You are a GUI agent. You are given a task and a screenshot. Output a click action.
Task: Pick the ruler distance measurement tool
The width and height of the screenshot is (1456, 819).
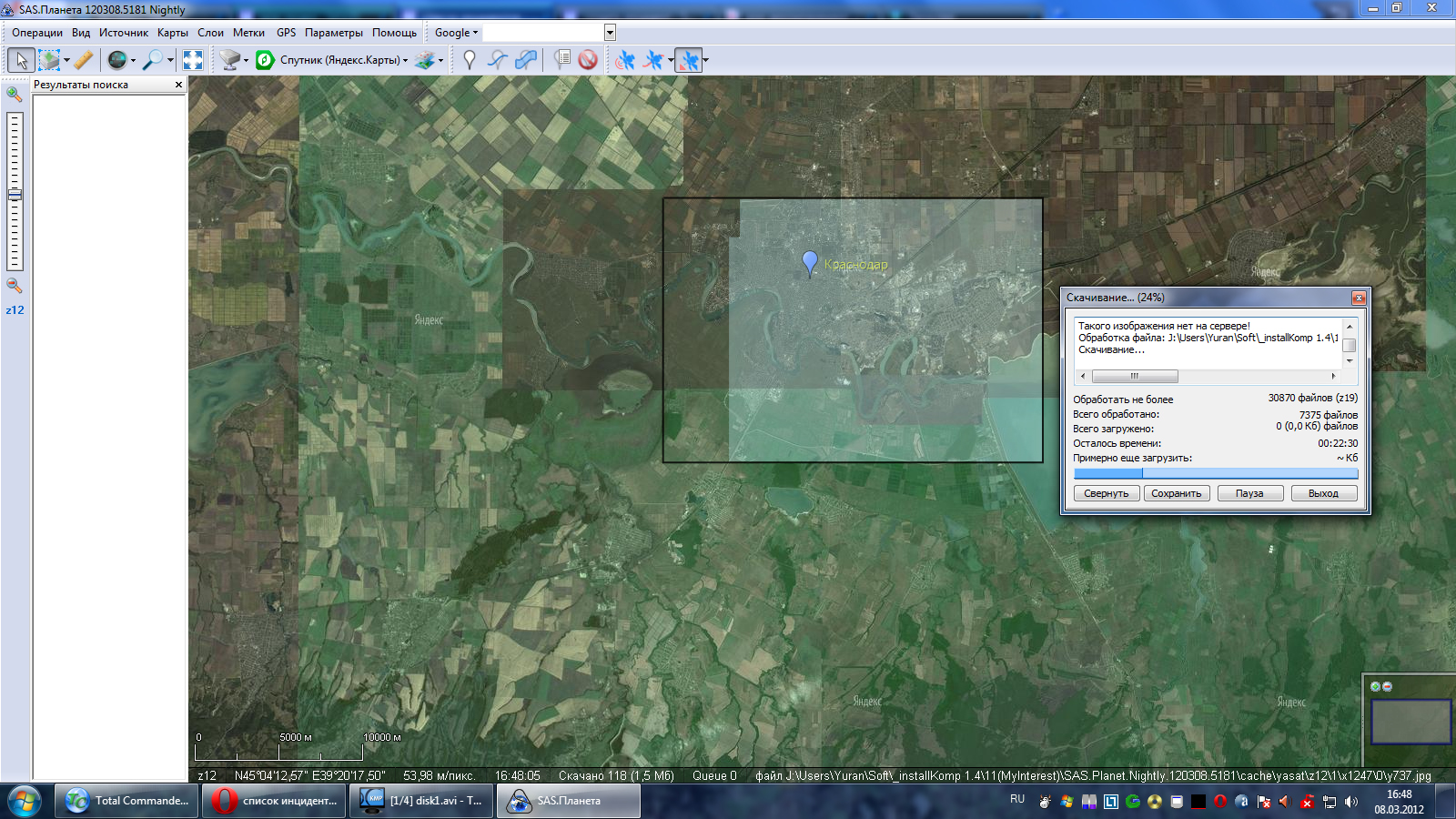coord(84,60)
